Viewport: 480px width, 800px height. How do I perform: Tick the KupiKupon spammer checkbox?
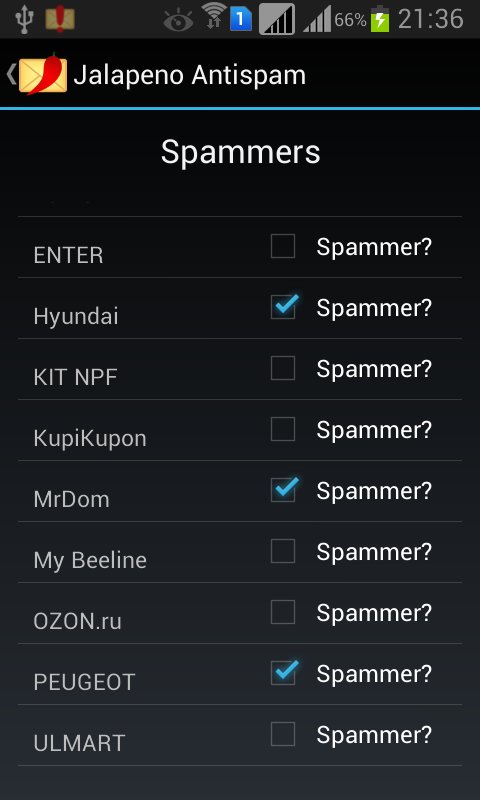point(283,429)
